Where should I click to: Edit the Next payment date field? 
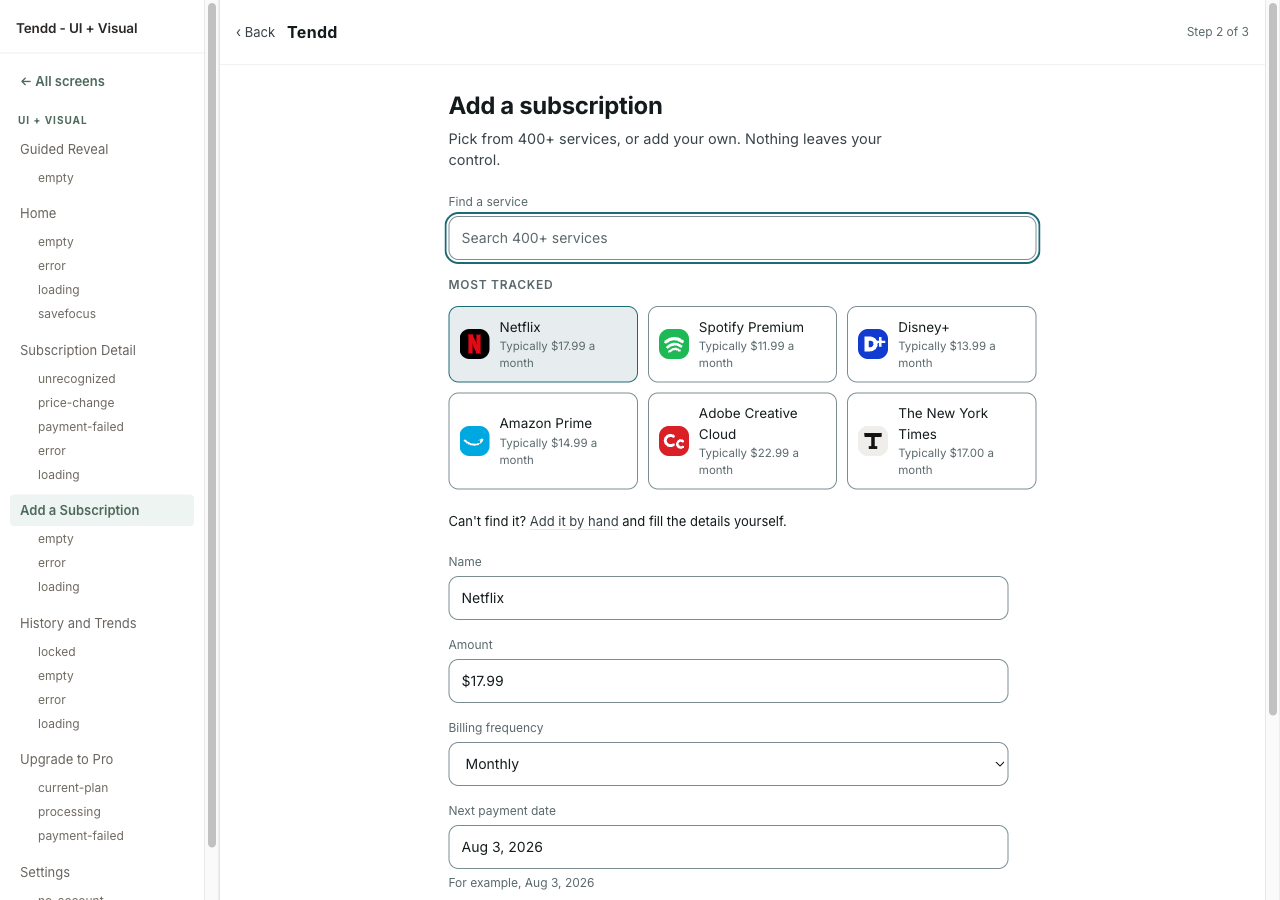[728, 847]
